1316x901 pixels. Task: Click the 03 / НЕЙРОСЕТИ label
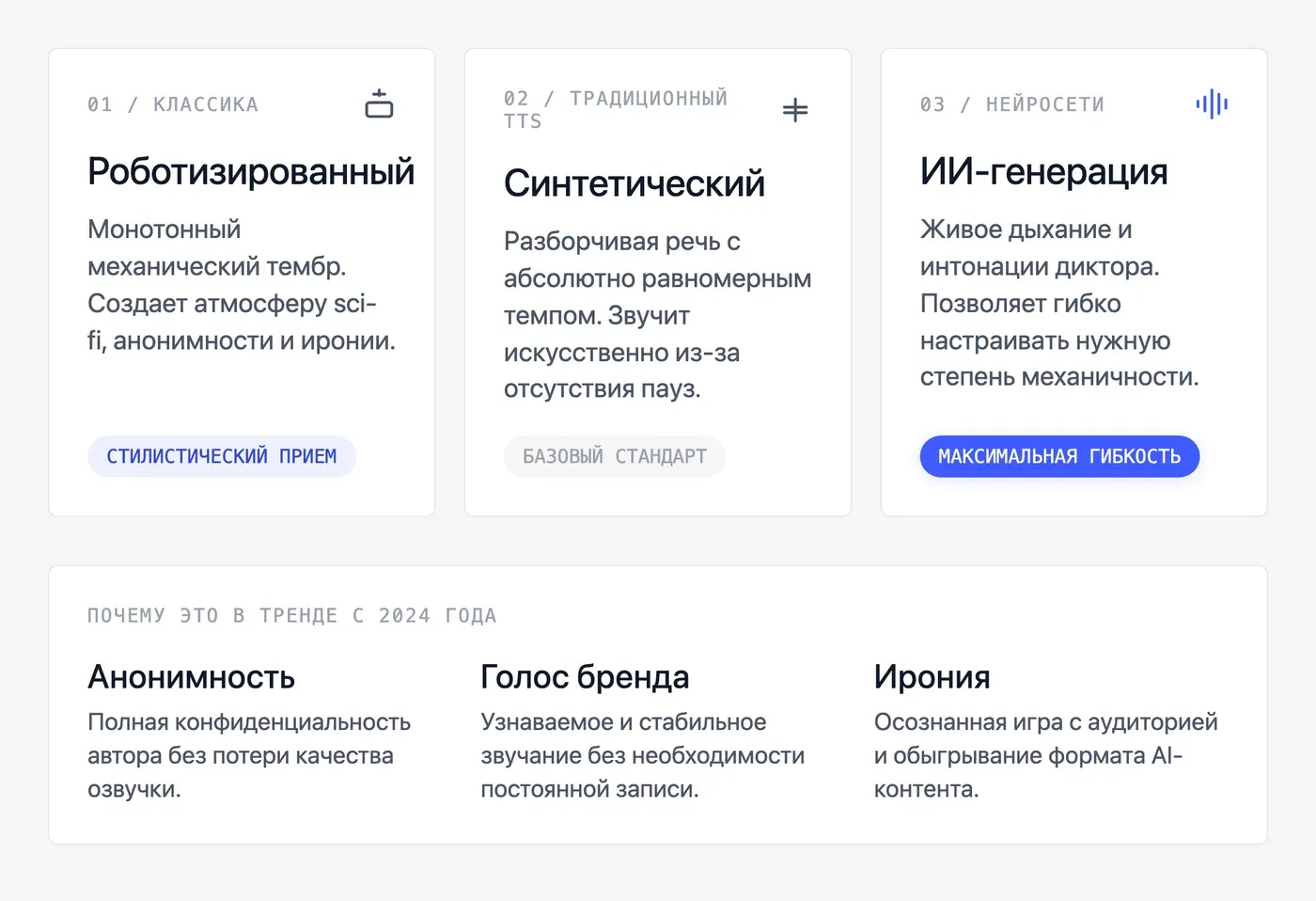tap(1012, 104)
